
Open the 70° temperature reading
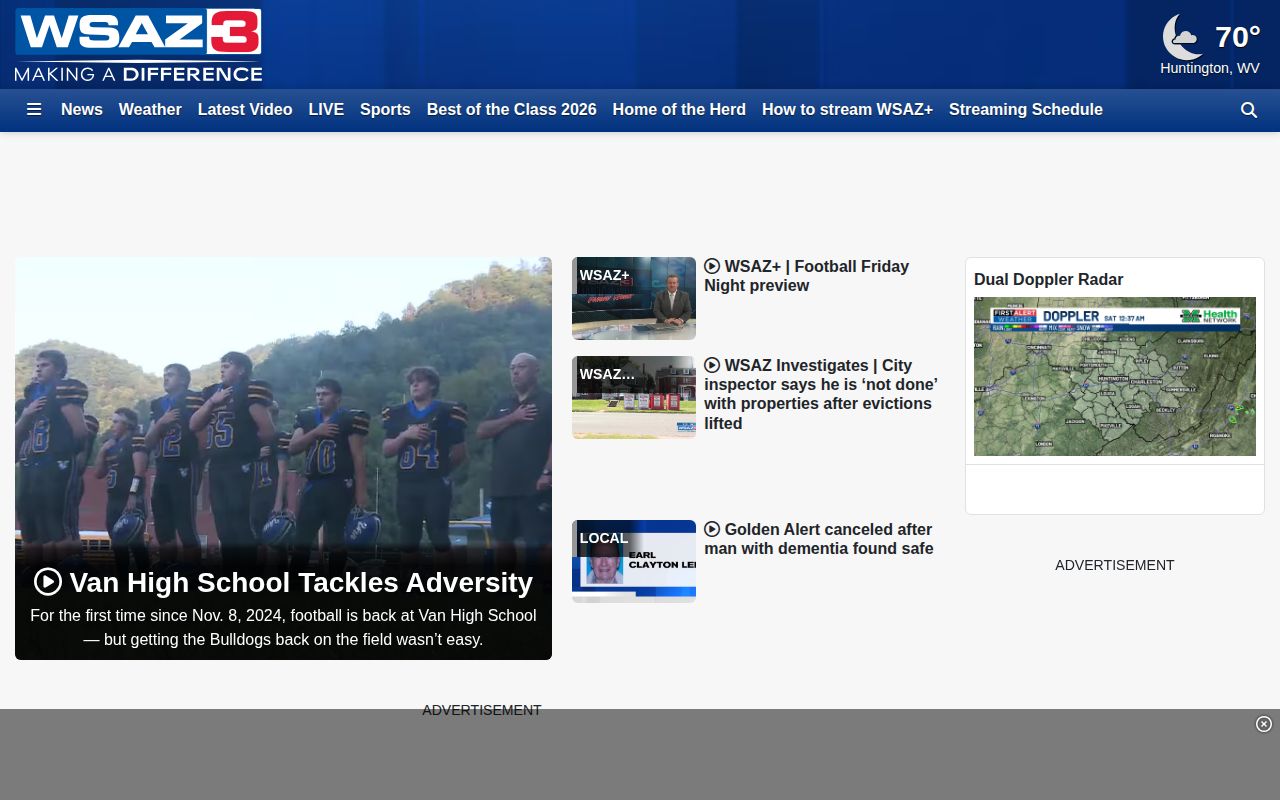tap(1238, 37)
